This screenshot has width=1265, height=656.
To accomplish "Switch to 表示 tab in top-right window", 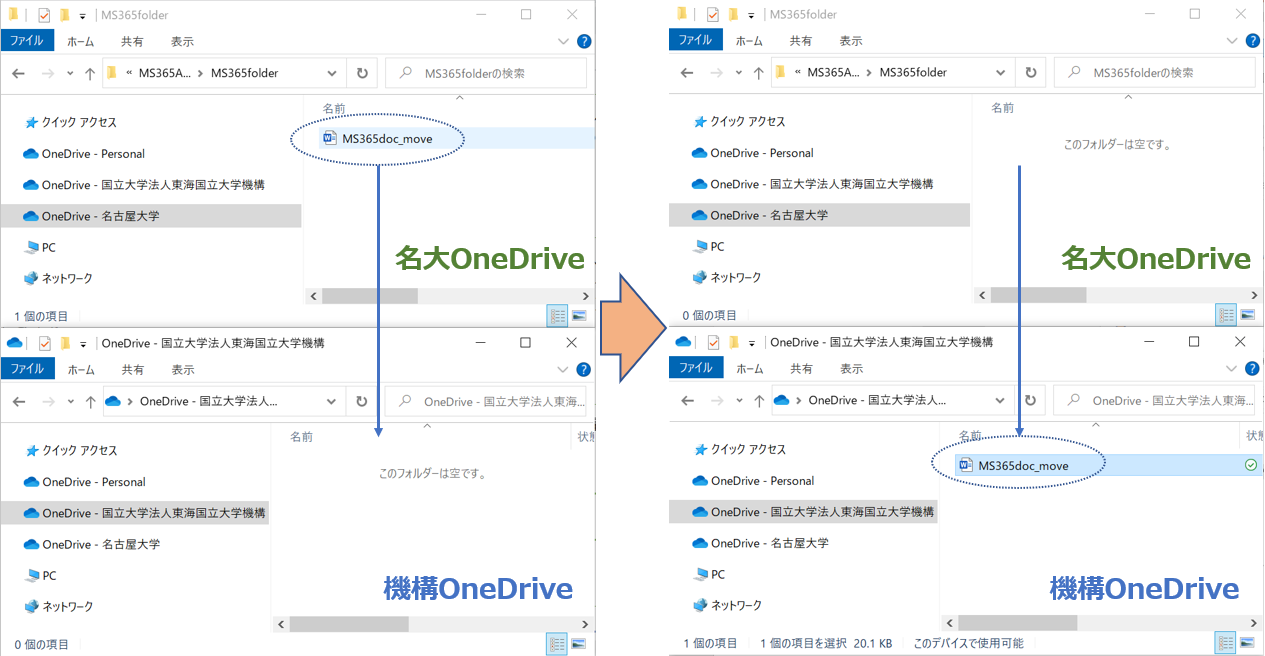I will pyautogui.click(x=851, y=41).
